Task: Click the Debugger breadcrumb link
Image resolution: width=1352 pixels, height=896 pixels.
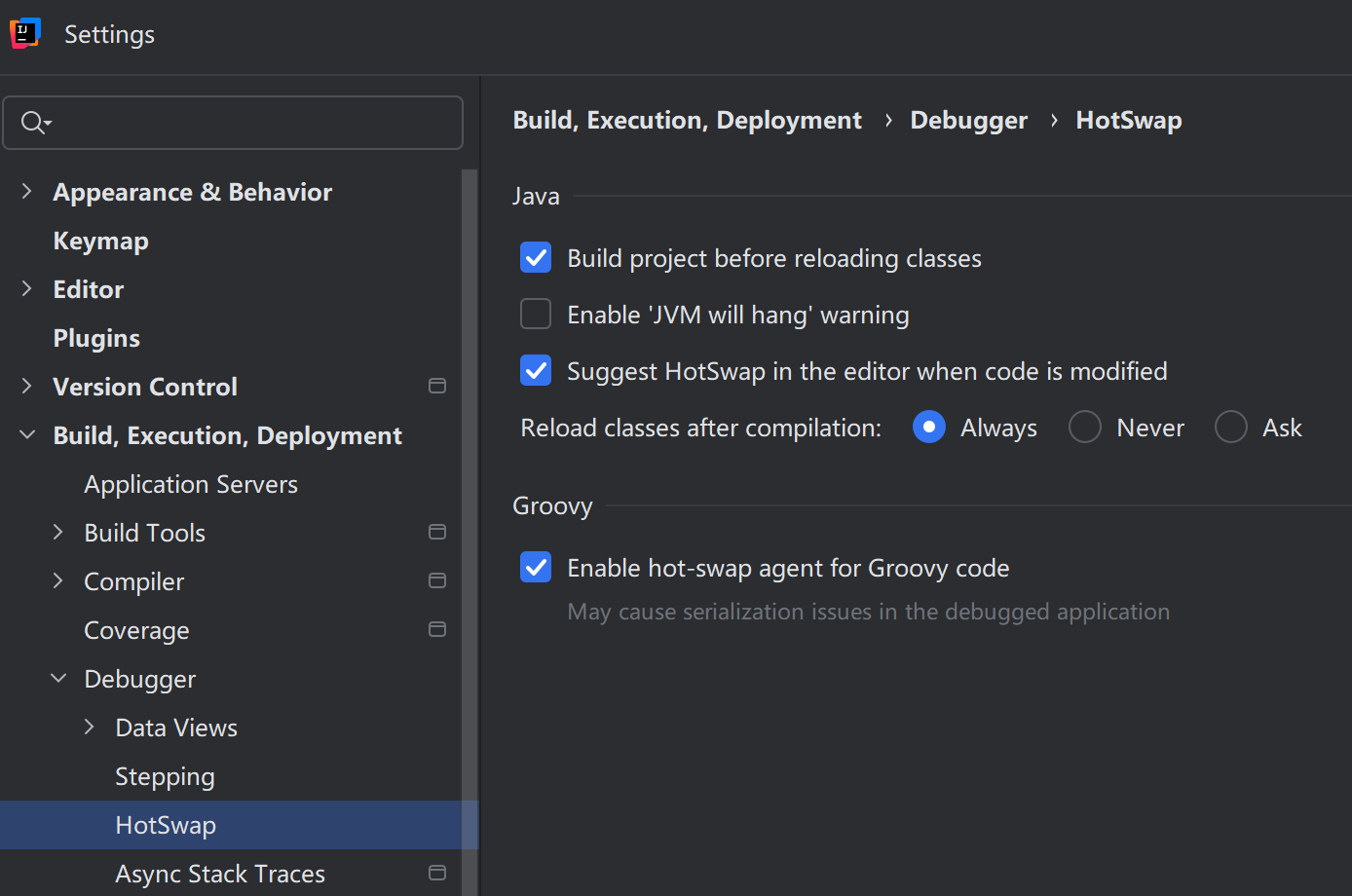Action: pyautogui.click(x=968, y=121)
